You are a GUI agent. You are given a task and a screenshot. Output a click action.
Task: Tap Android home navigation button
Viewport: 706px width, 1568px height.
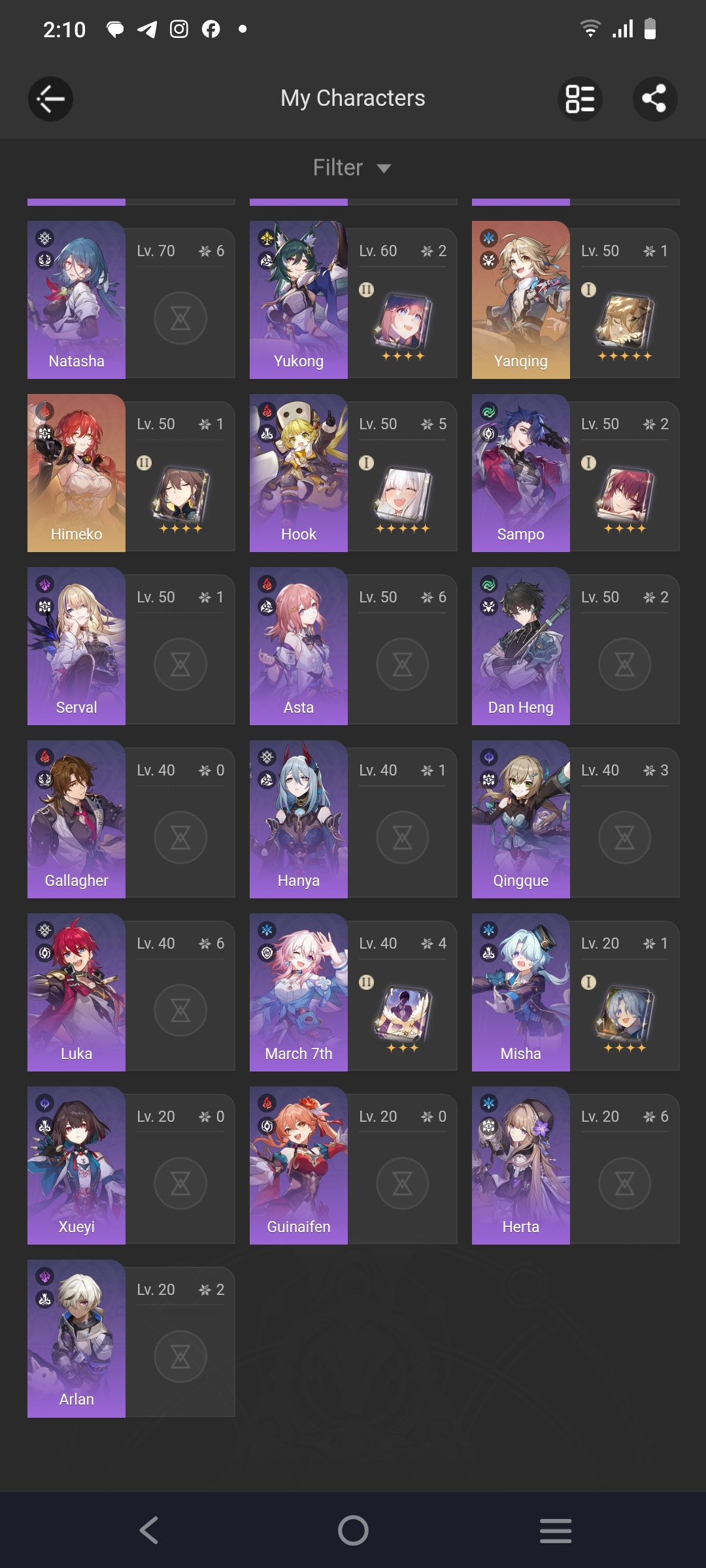(353, 1530)
